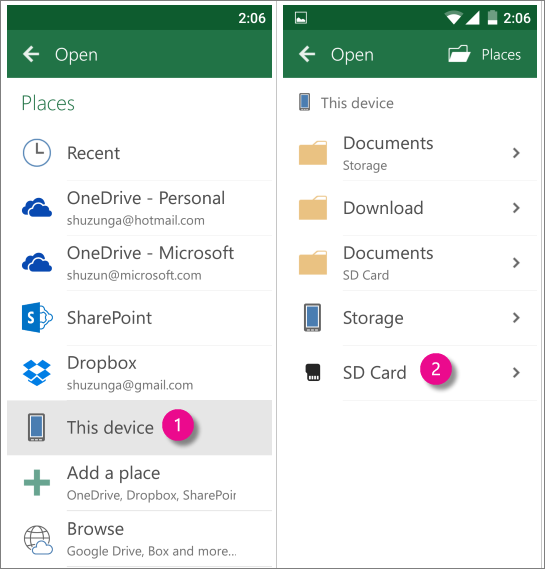This screenshot has width=545, height=569.
Task: Click the green plus Add a place icon
Action: coord(37,483)
